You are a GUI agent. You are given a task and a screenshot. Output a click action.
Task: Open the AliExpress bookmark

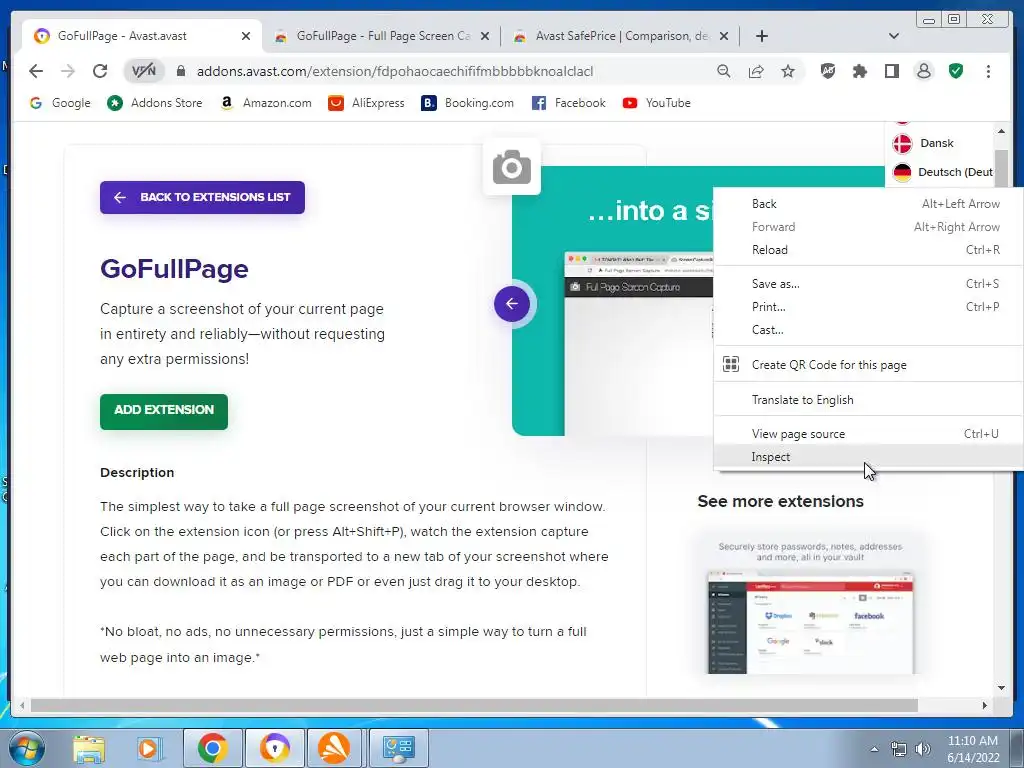click(366, 103)
